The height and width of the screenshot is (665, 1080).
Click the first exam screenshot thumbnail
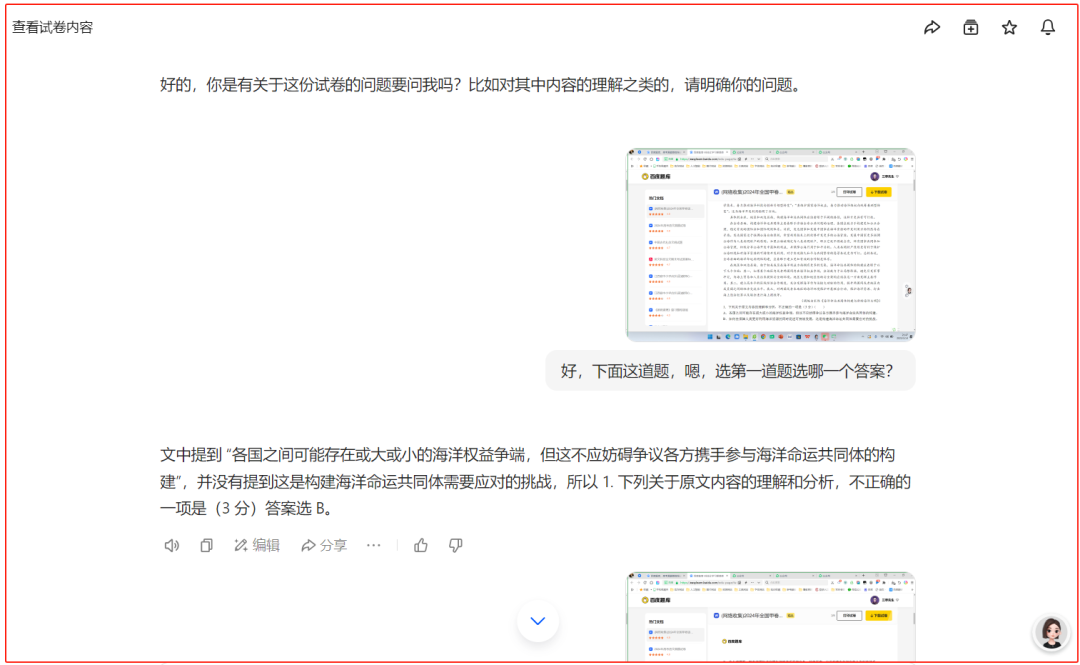pyautogui.click(x=770, y=243)
